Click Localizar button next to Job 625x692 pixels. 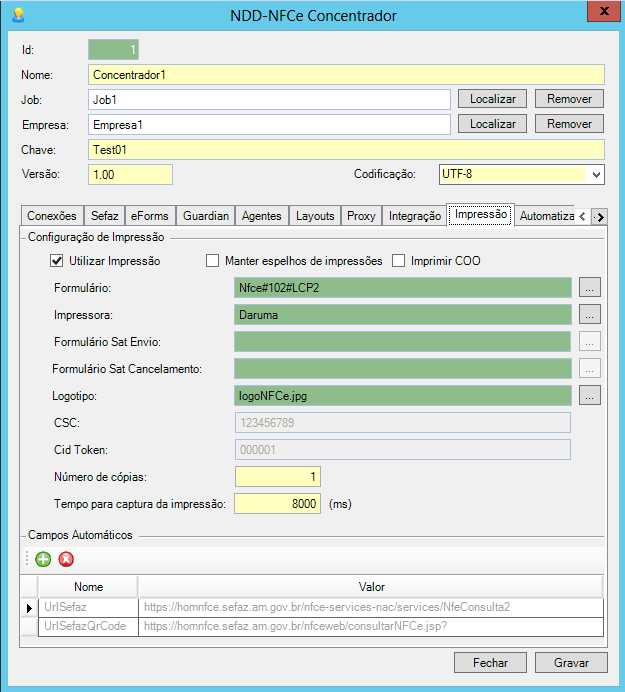pos(492,99)
